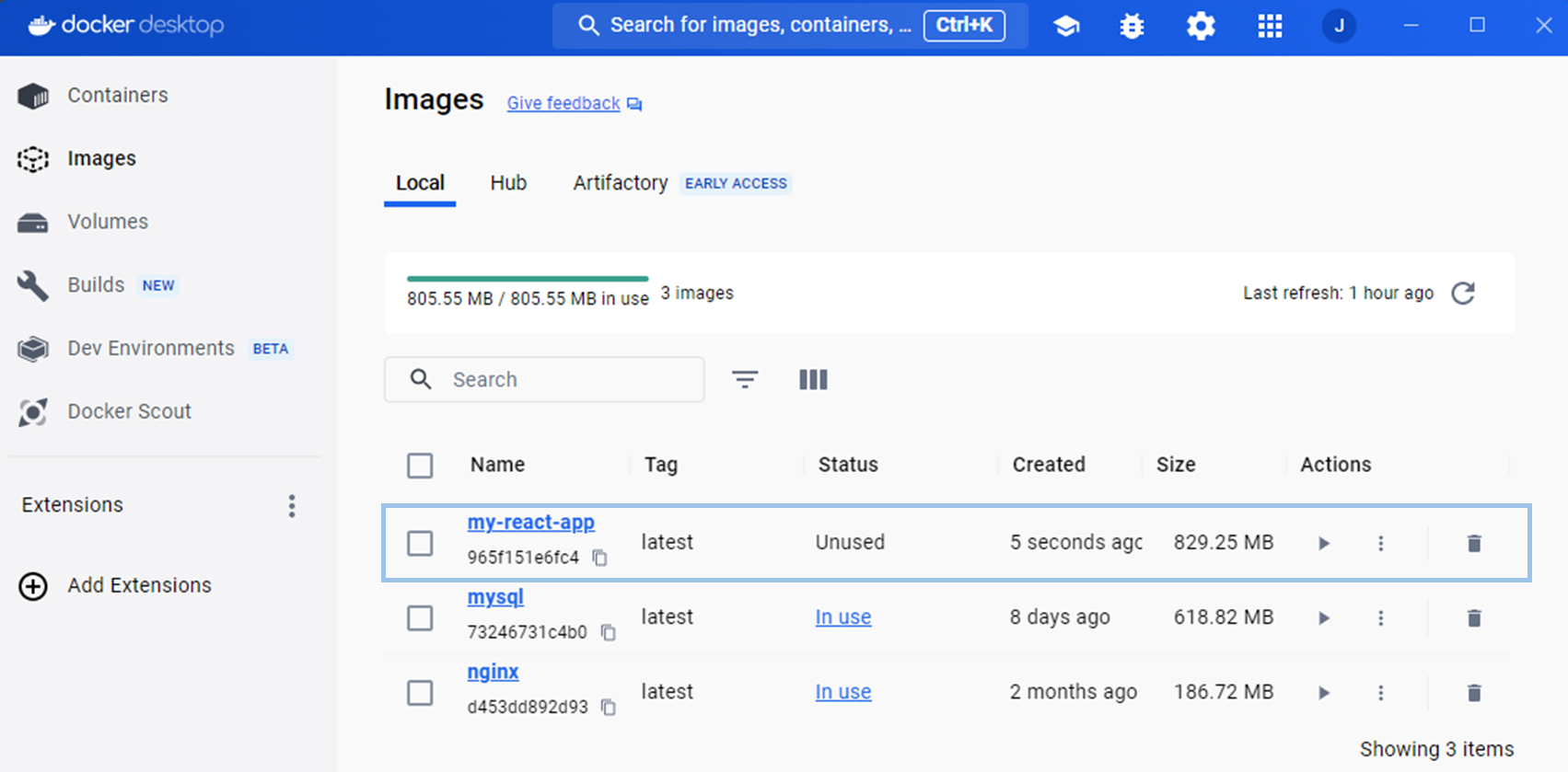Click the 186.72 MB size value
This screenshot has width=1568, height=772.
tap(1224, 691)
